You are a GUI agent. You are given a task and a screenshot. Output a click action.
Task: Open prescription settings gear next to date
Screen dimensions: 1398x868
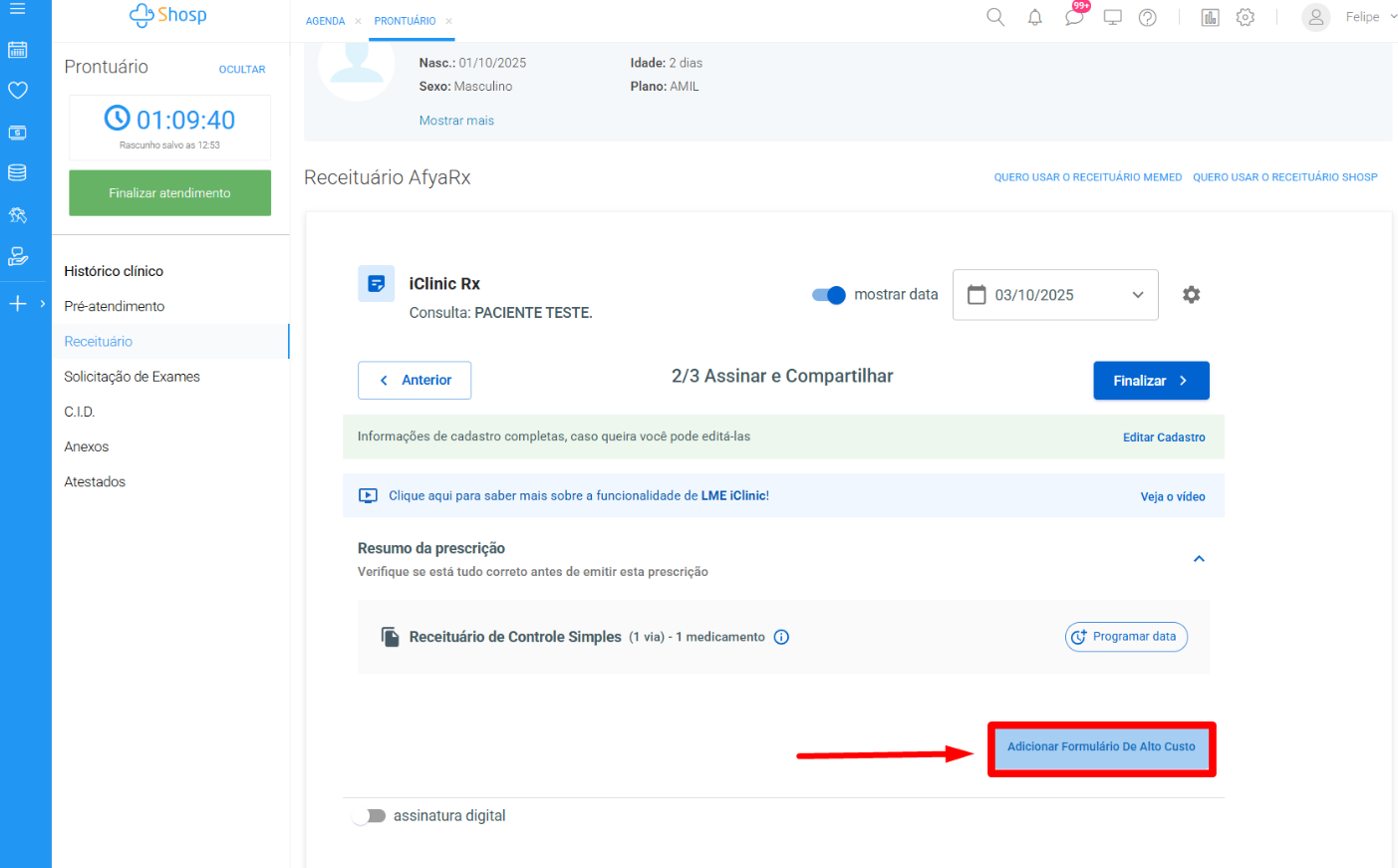pos(1191,295)
